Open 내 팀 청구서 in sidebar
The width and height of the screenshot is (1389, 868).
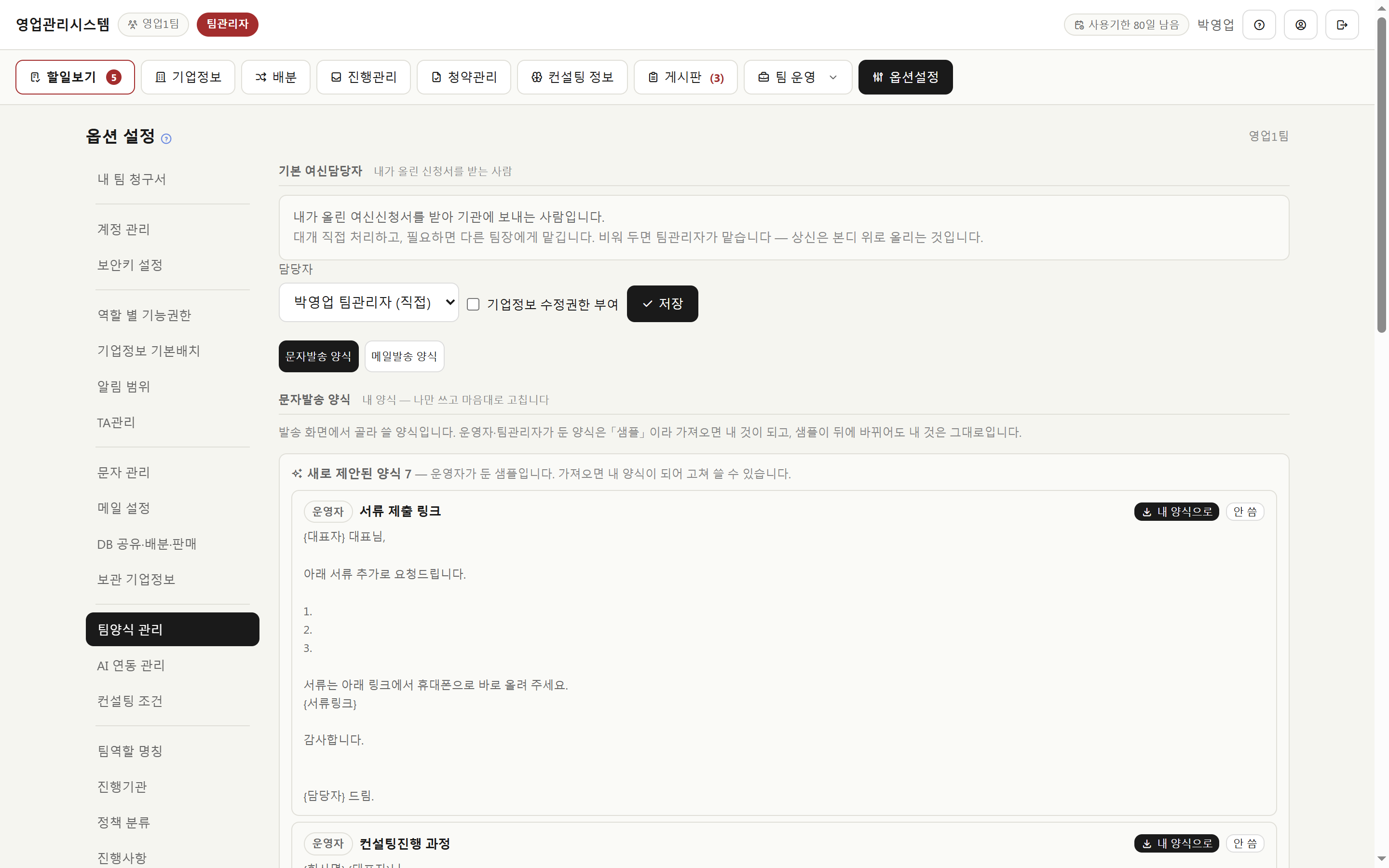[172, 179]
